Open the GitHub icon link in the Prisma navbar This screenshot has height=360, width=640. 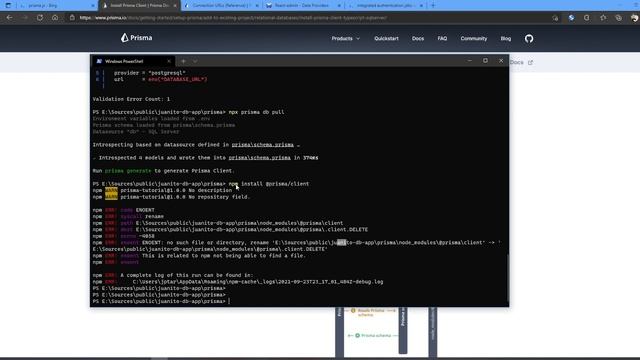click(529, 38)
